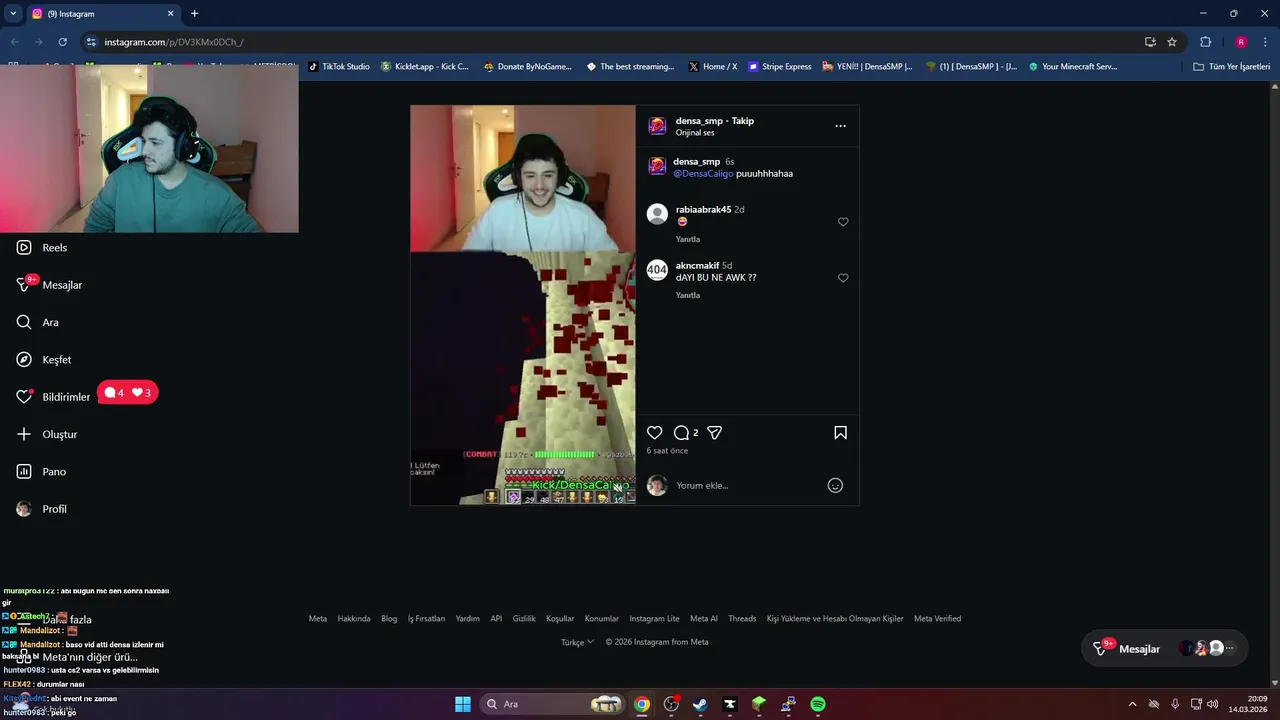Open the API footer link

click(x=496, y=619)
